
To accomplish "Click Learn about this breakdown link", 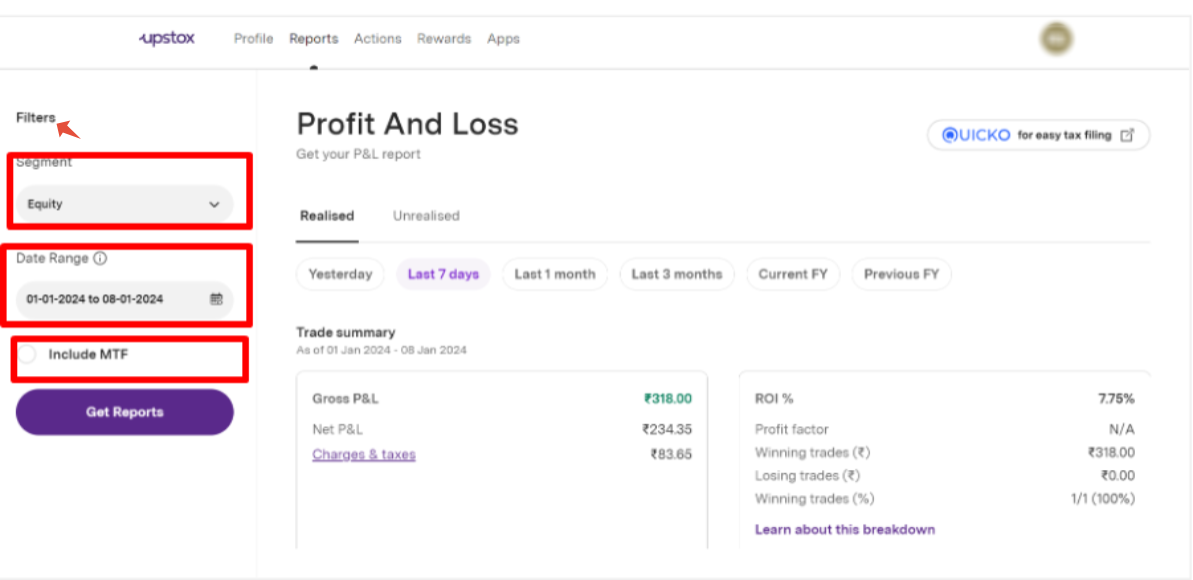I will pos(845,530).
